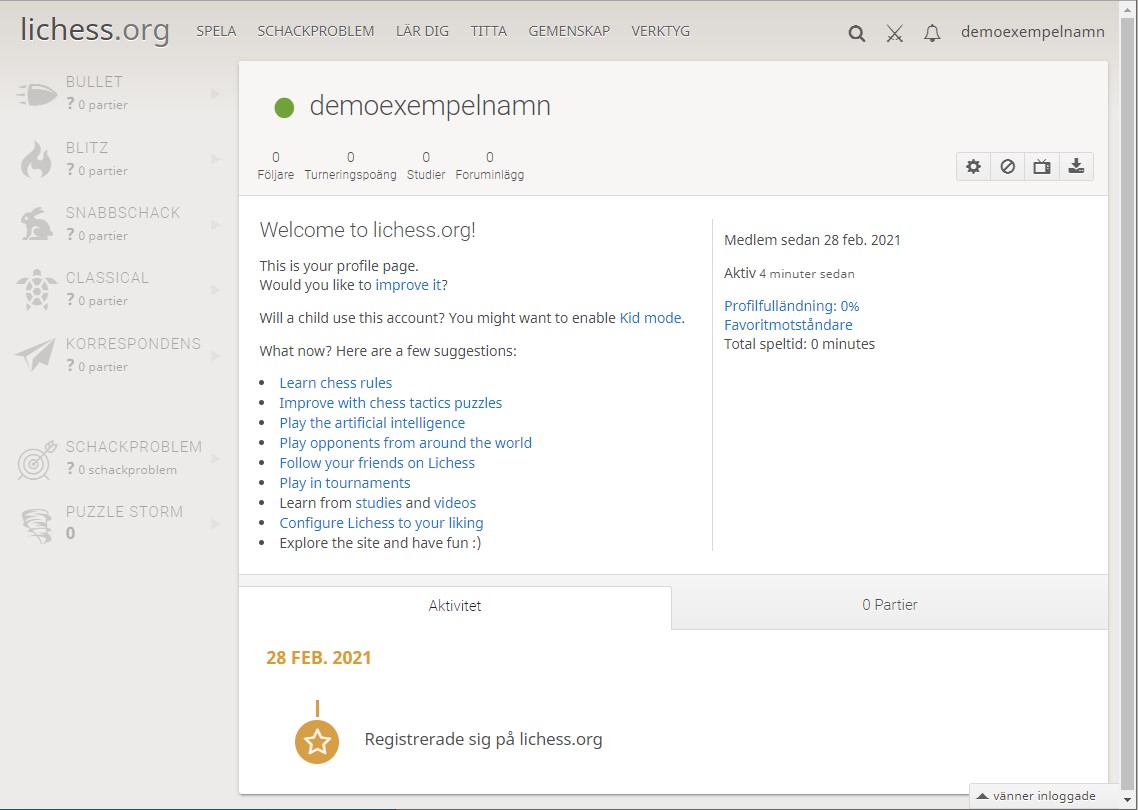
Task: Open the SPELA menu
Action: 216,31
